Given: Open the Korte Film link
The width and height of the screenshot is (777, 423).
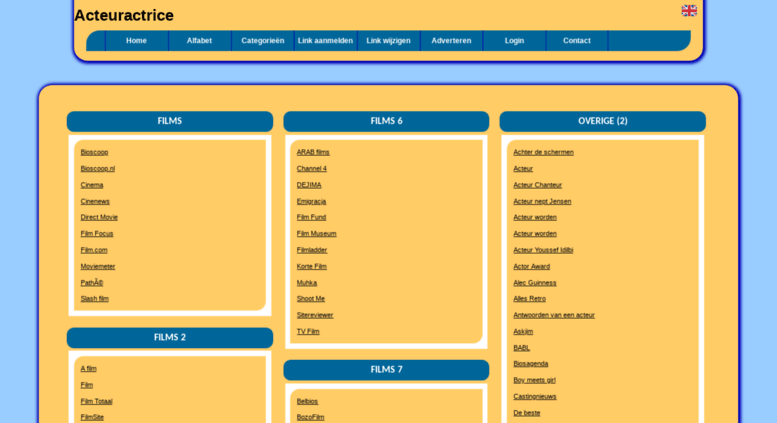Looking at the screenshot, I should pyautogui.click(x=312, y=266).
